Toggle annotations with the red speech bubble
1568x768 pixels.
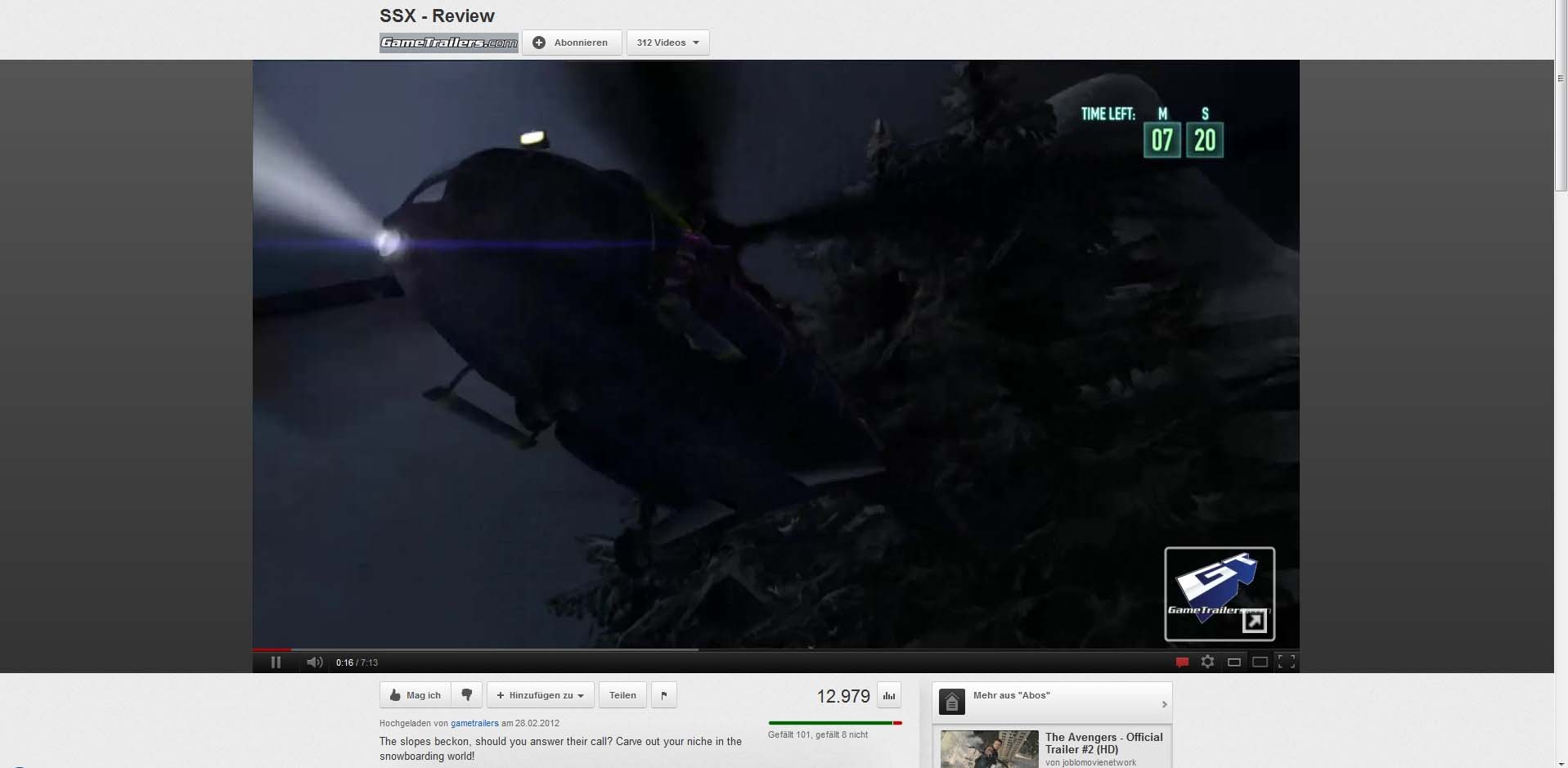point(1182,662)
